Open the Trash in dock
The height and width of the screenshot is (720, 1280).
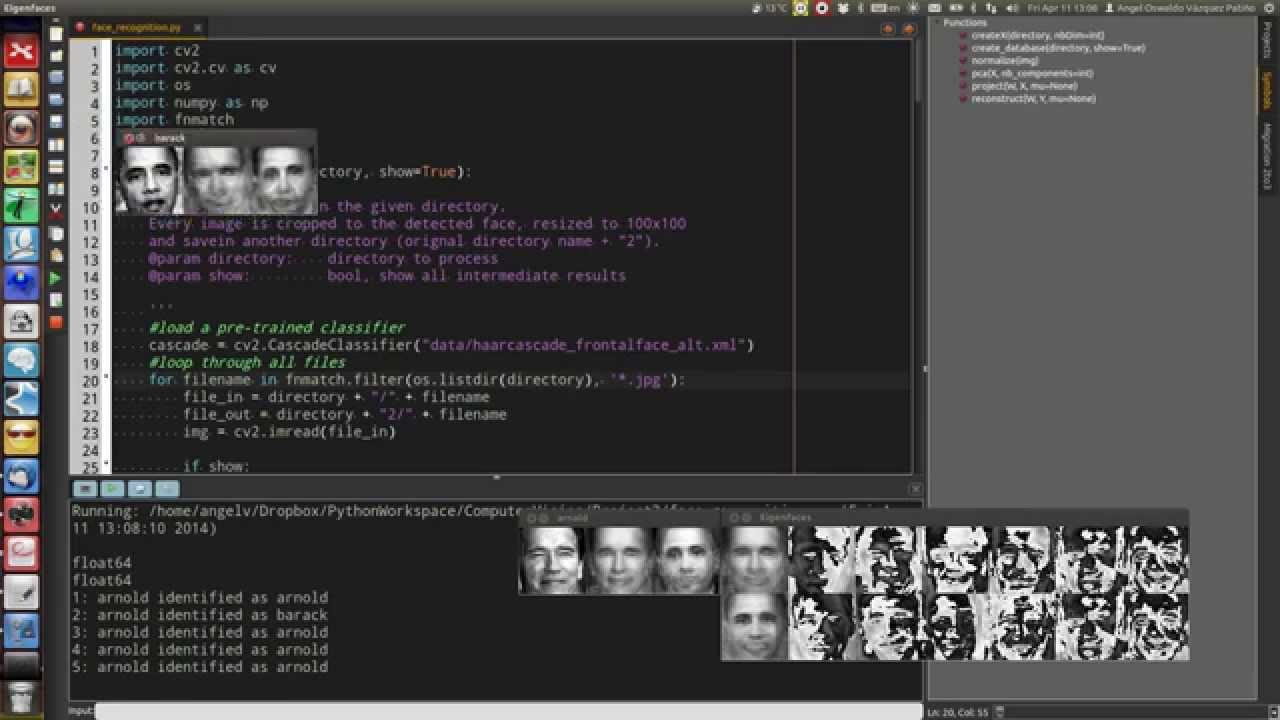click(x=21, y=696)
